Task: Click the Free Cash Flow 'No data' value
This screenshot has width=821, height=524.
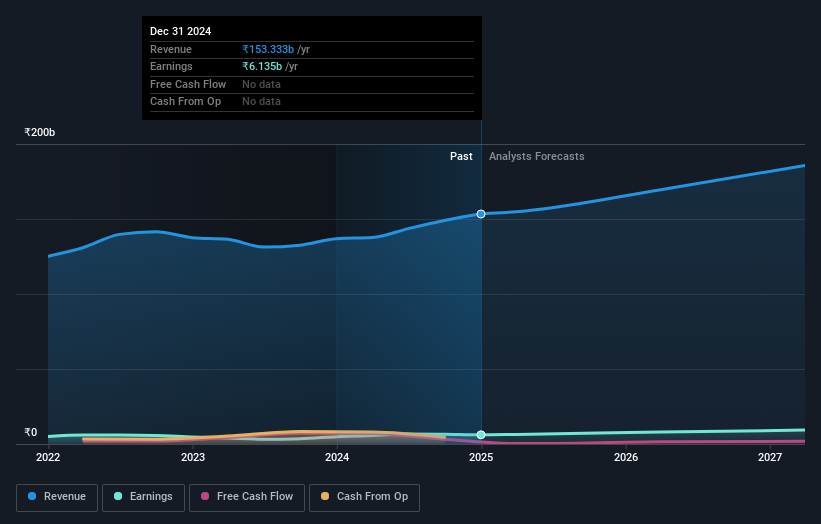Action: (261, 84)
